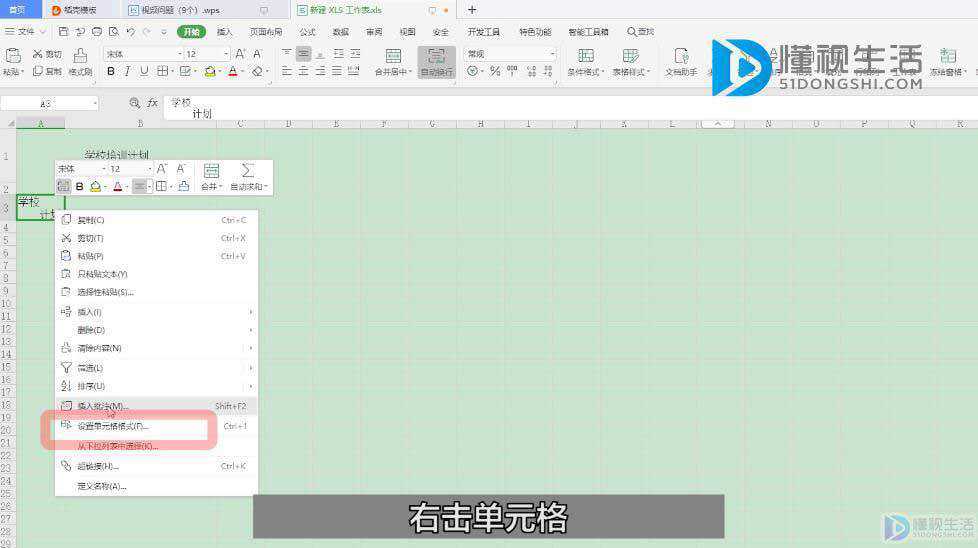Choose Hyperlink (超链接) in the context menu

tap(157, 466)
